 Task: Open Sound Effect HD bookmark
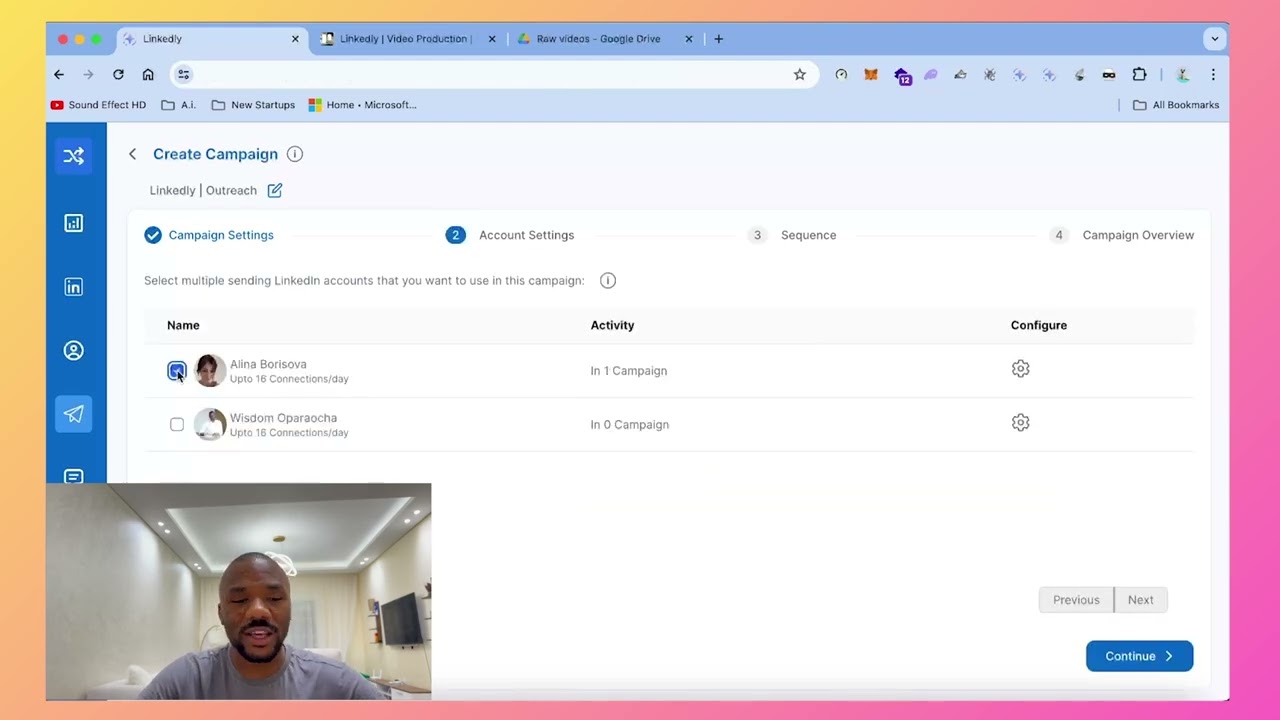(98, 105)
